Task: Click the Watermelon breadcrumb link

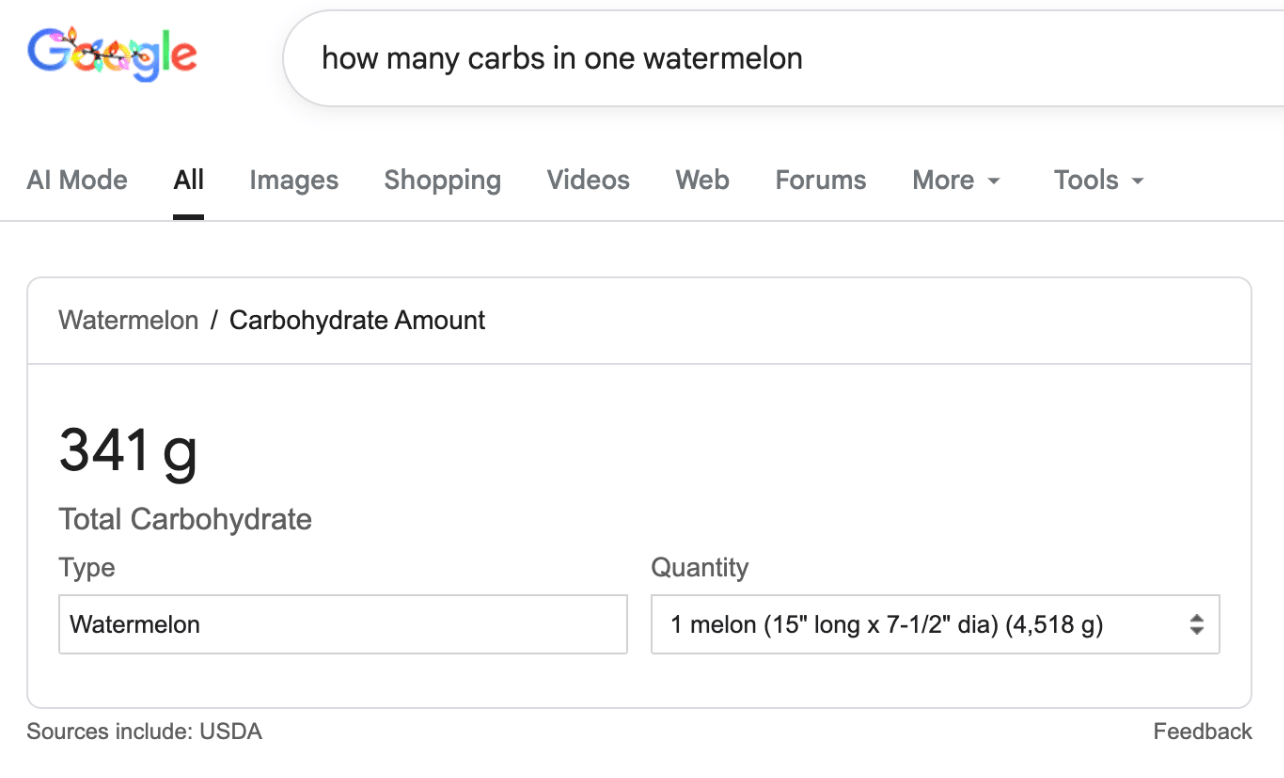Action: pyautogui.click(x=128, y=320)
